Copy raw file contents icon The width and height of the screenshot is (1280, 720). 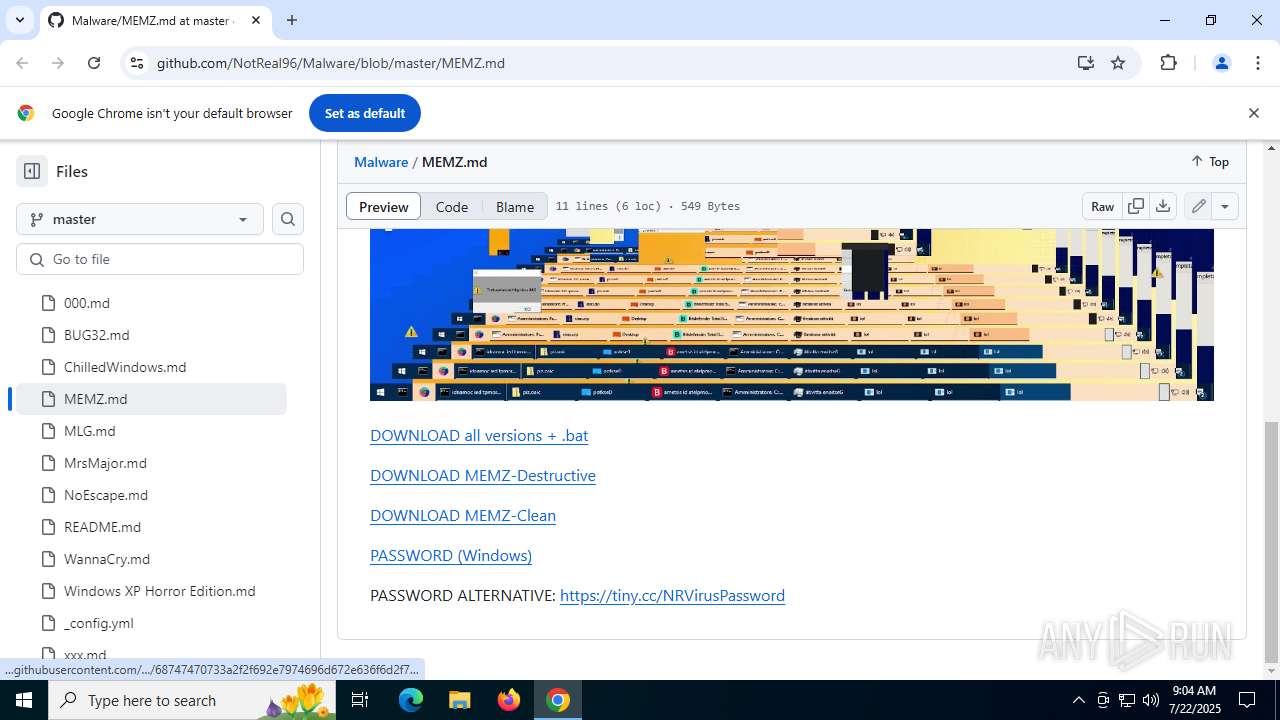point(1136,206)
